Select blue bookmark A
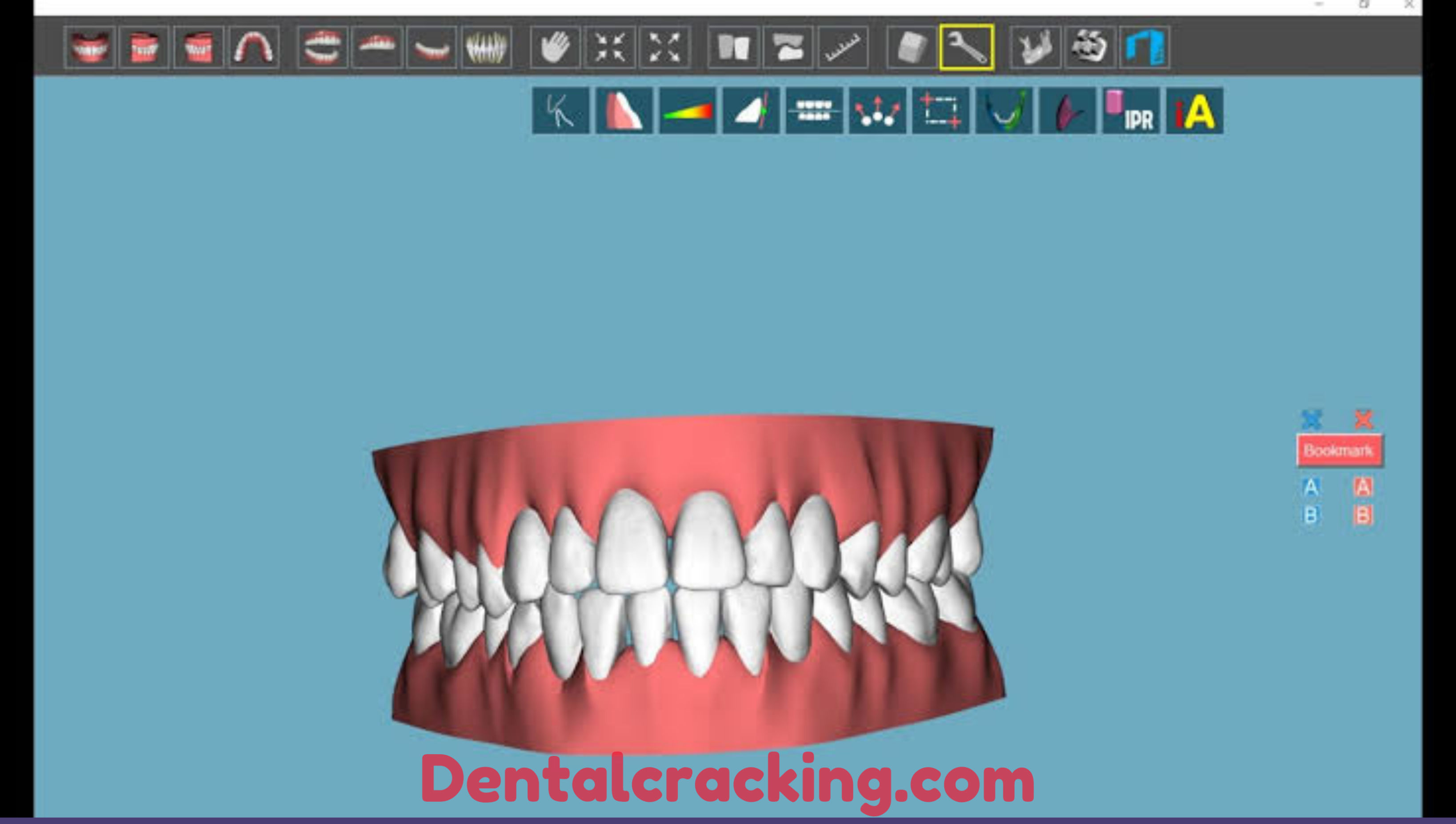This screenshot has height=824, width=1456. (1311, 486)
